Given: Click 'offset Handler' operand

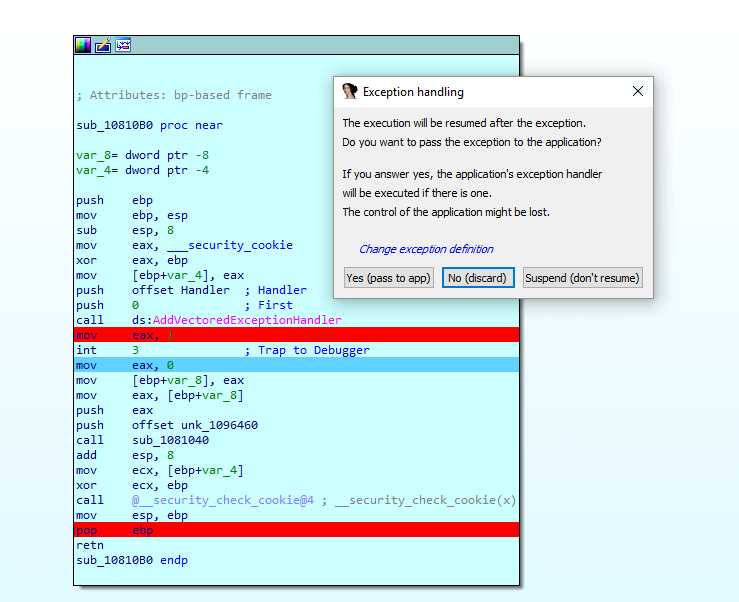Looking at the screenshot, I should tap(181, 290).
